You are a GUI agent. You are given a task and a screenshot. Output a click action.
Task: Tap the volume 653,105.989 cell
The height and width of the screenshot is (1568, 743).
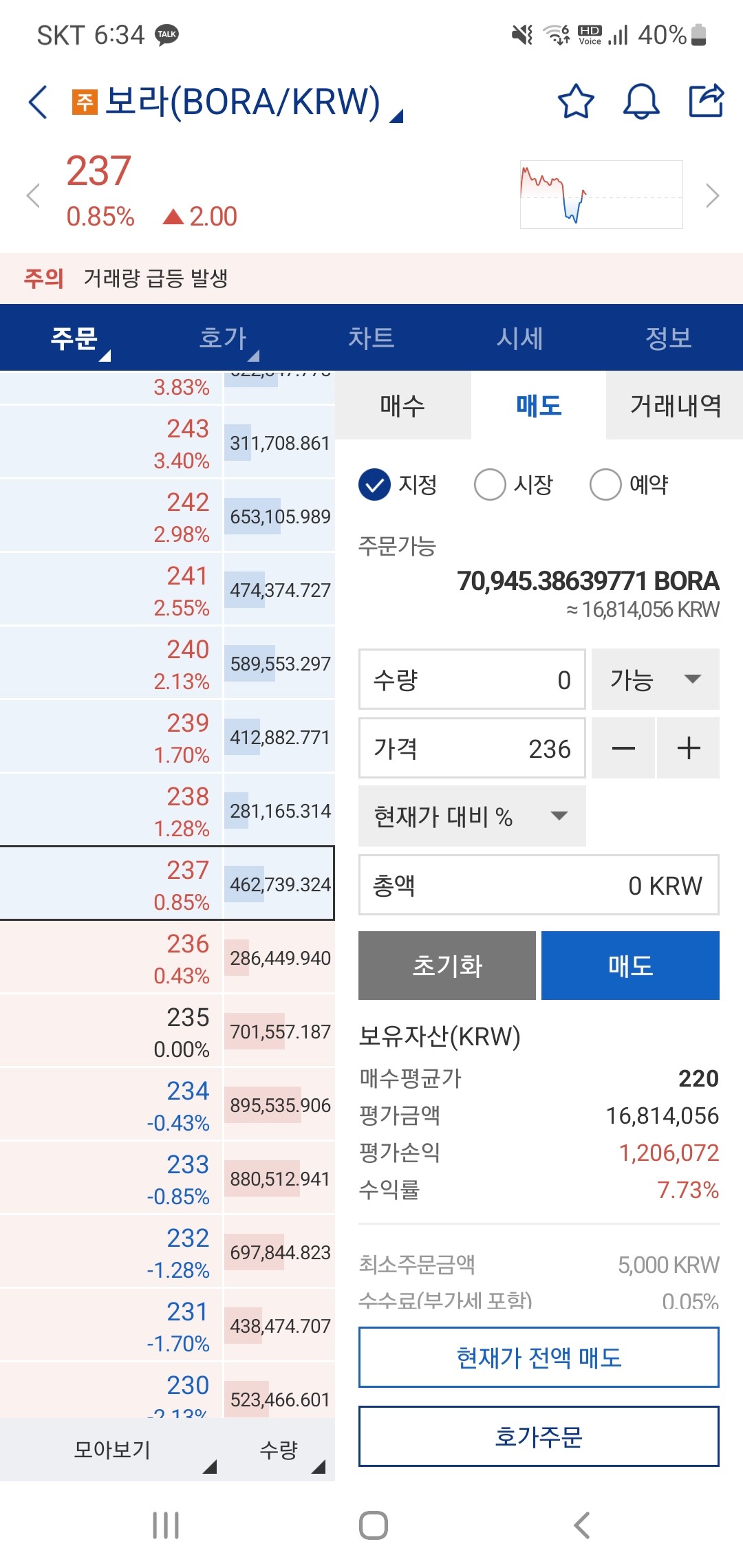pyautogui.click(x=279, y=516)
